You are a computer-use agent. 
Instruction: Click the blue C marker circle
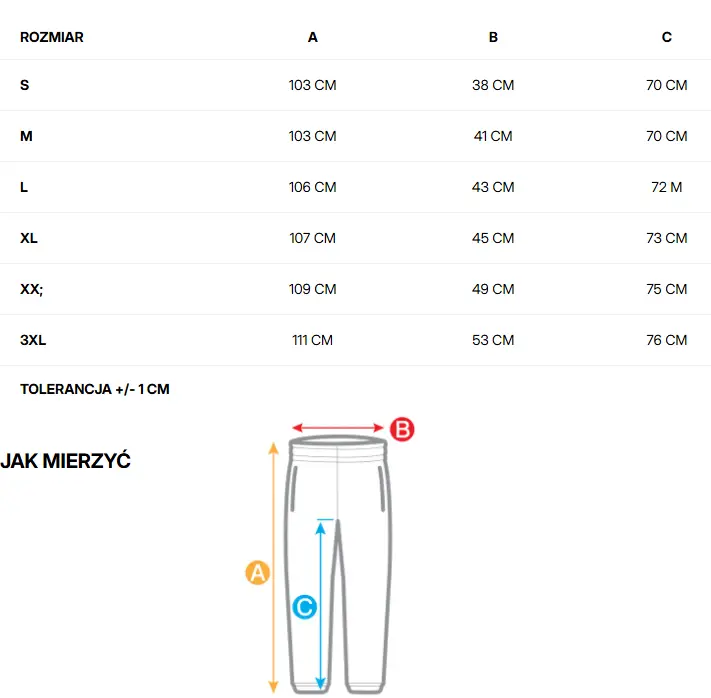coord(305,607)
